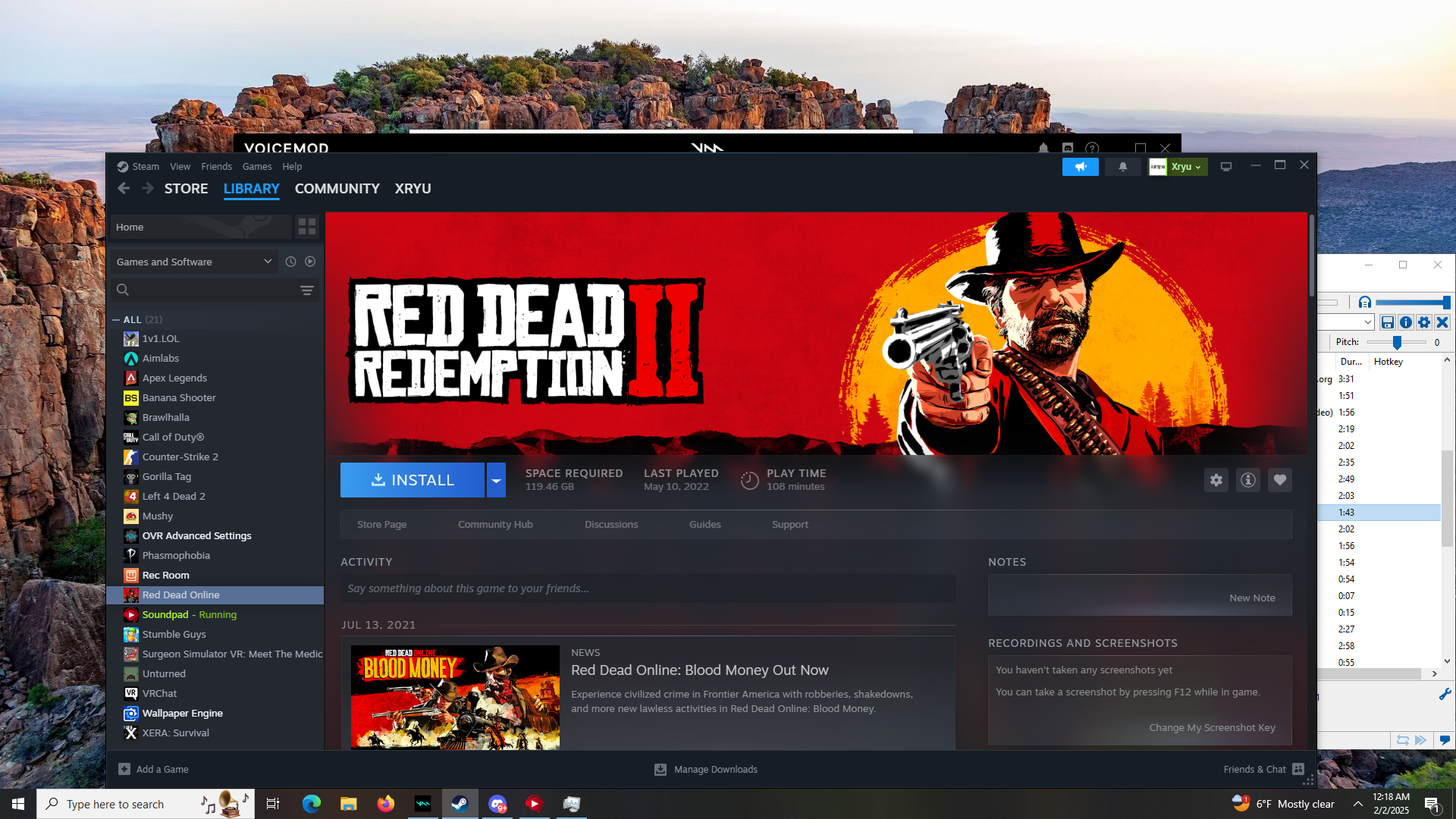Open Steam announcements megaphone icon
This screenshot has width=1456, height=819.
point(1080,167)
